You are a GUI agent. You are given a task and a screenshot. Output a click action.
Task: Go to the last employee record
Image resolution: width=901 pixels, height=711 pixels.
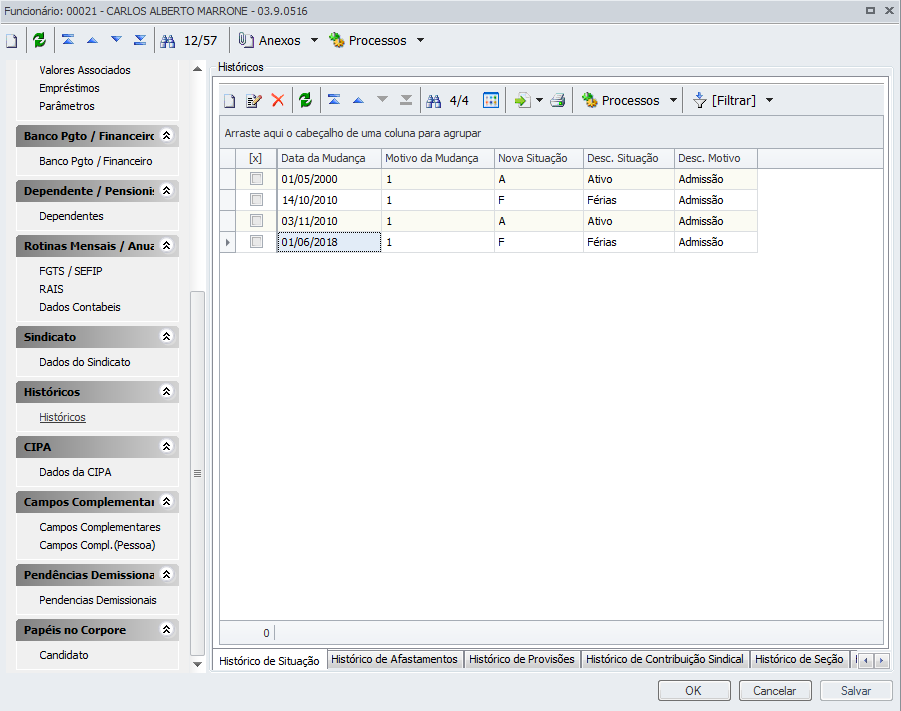140,40
